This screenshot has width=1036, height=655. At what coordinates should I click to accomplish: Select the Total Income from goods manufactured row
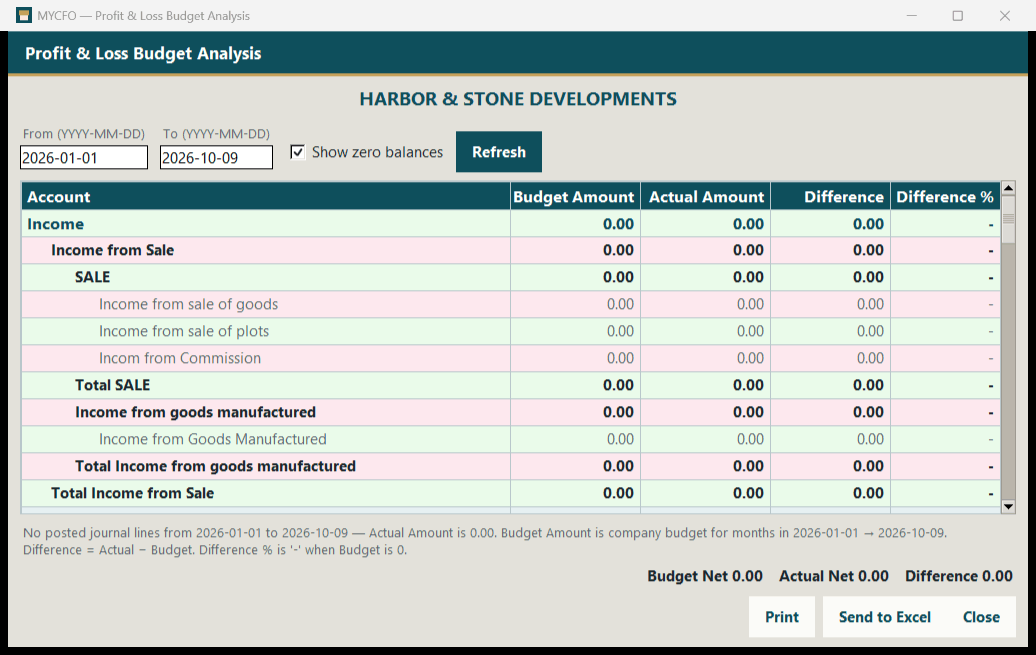[511, 467]
